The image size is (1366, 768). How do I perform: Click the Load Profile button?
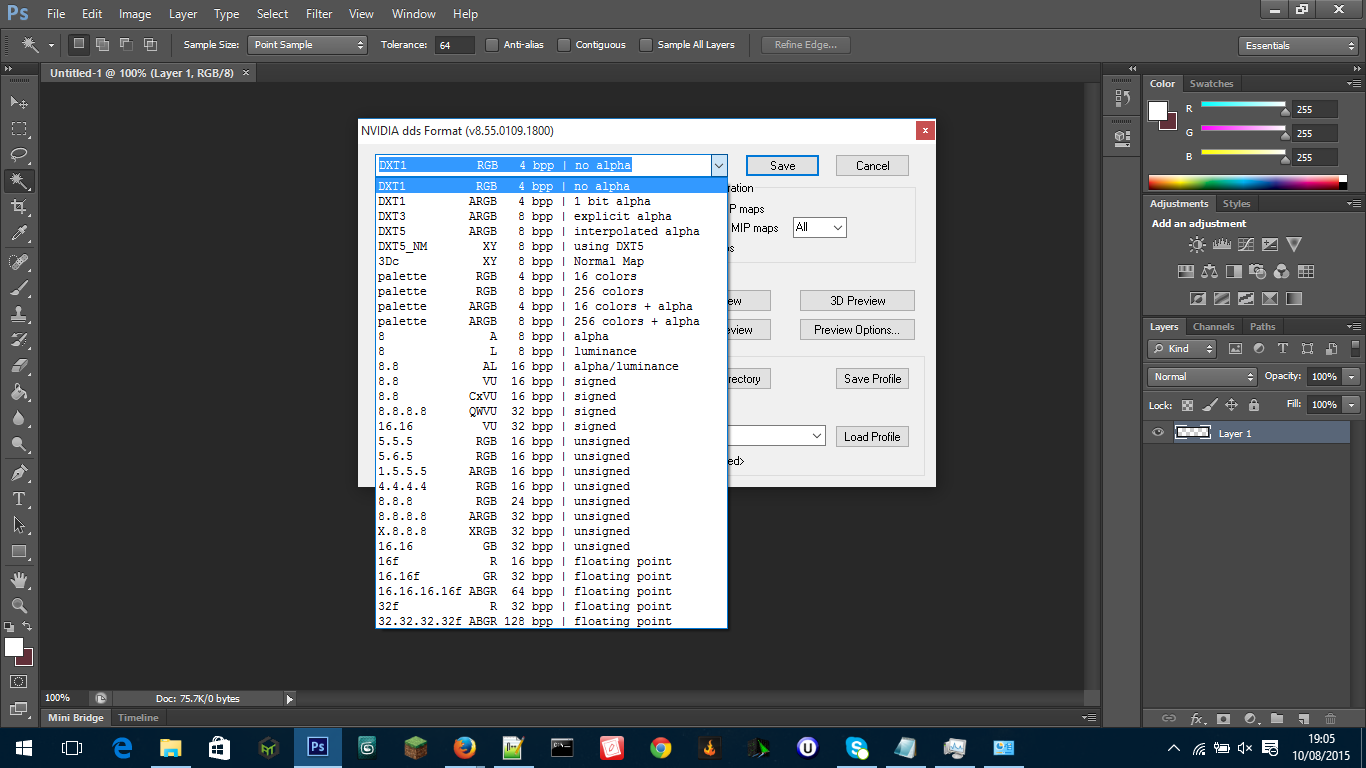tap(872, 437)
